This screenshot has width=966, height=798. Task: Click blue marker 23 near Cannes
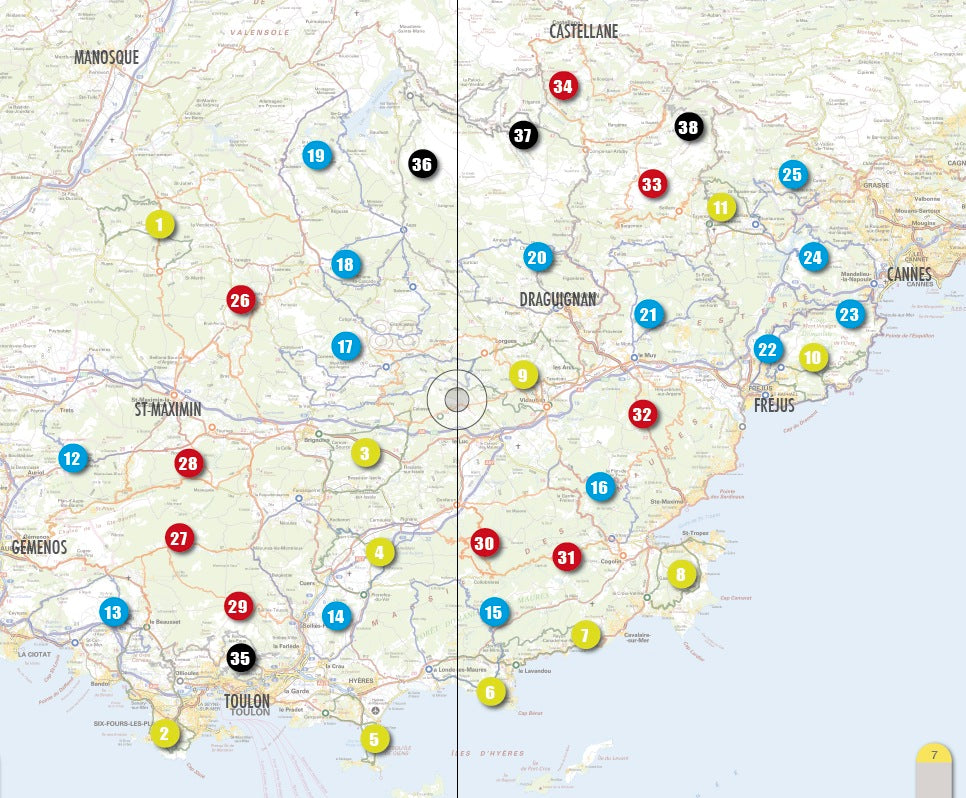849,315
